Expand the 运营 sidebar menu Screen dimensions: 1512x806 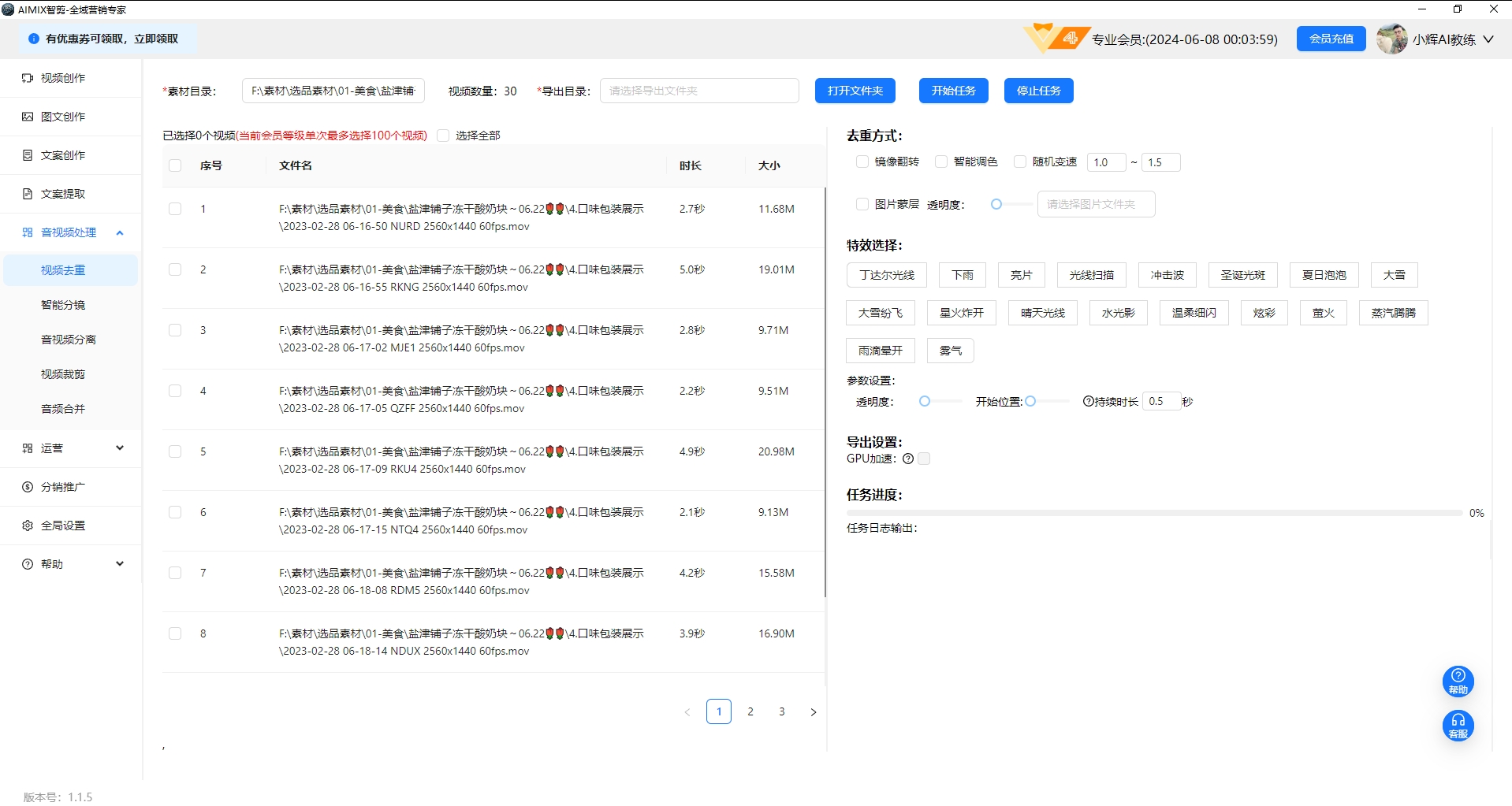[120, 448]
